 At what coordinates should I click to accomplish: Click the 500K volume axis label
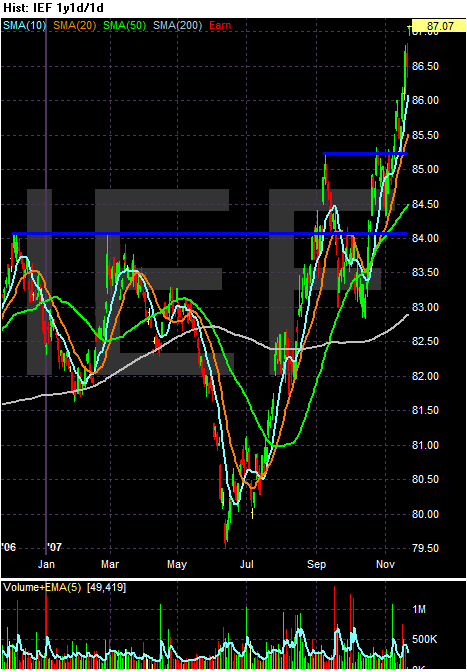tap(424, 639)
